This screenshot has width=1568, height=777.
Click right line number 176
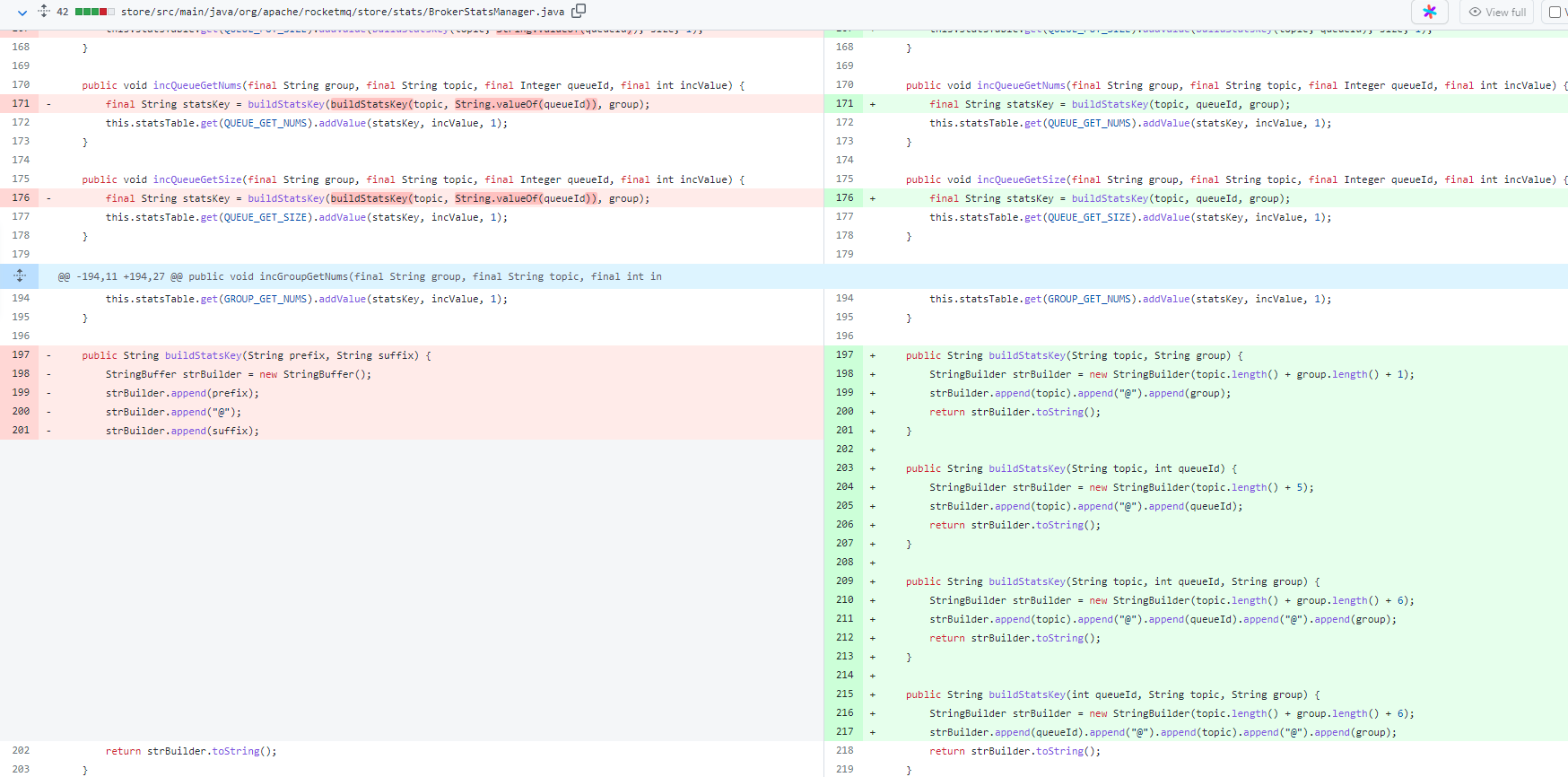tap(844, 198)
